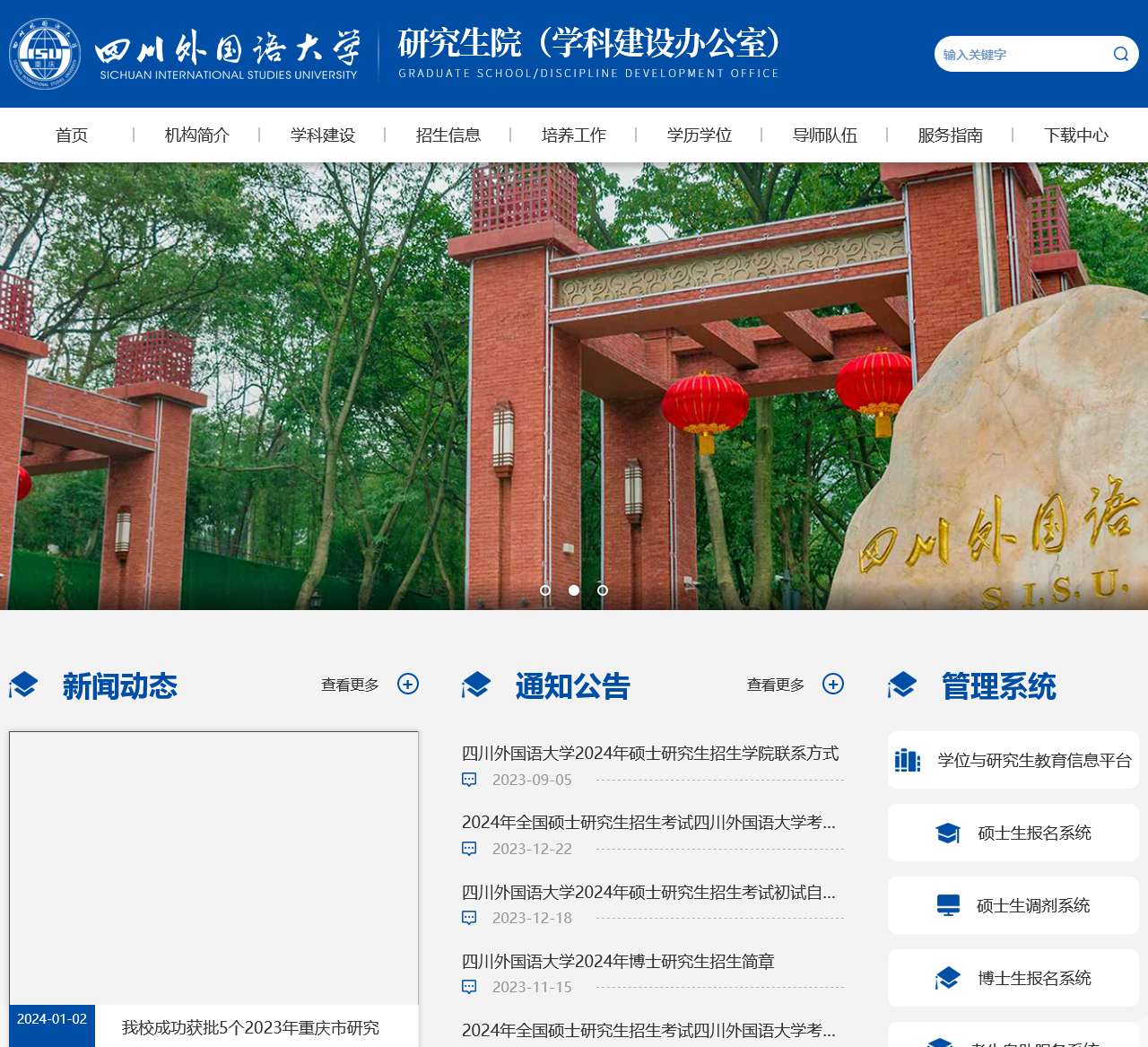Screen dimensions: 1148x1047
Task: Open notice 四川外国语大学2024年硕士研究生招生考试初试自...
Action: coord(648,892)
